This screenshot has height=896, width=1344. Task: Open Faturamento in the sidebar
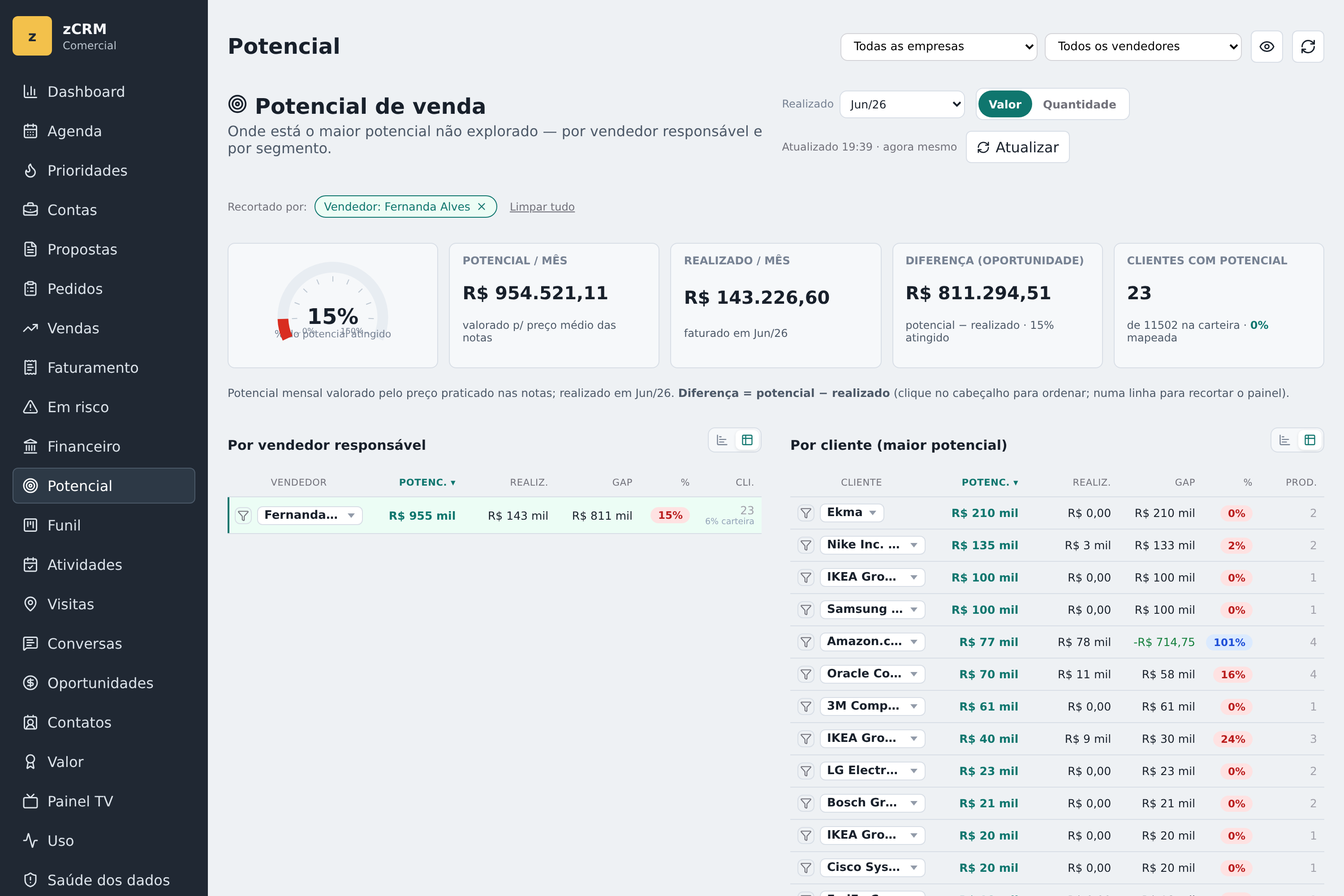click(x=103, y=367)
